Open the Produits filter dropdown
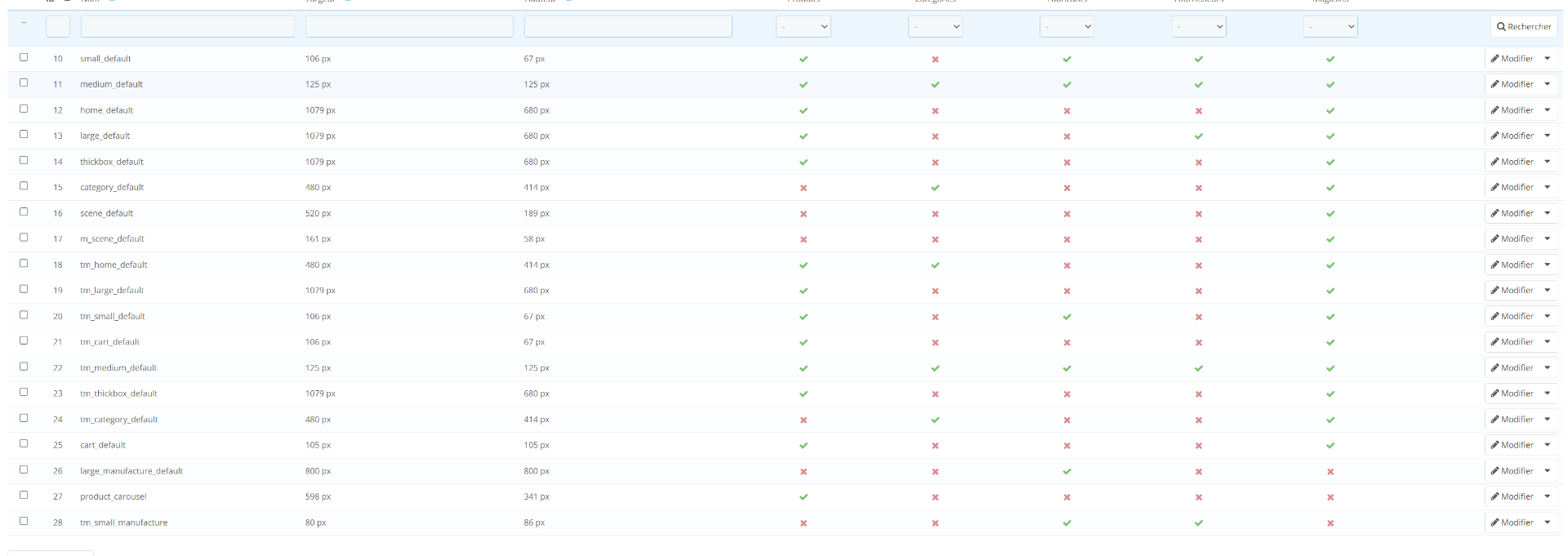This screenshot has height=556, width=1568. (x=804, y=27)
